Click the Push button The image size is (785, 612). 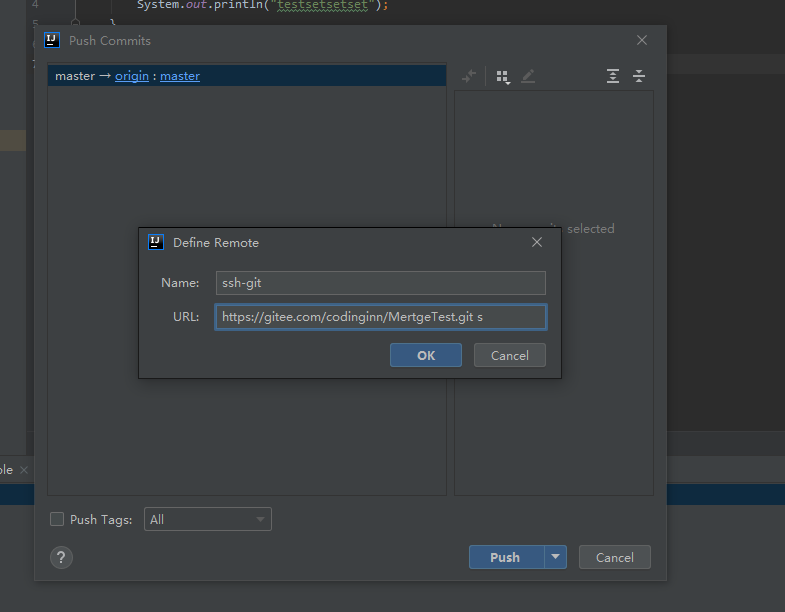[x=506, y=557]
